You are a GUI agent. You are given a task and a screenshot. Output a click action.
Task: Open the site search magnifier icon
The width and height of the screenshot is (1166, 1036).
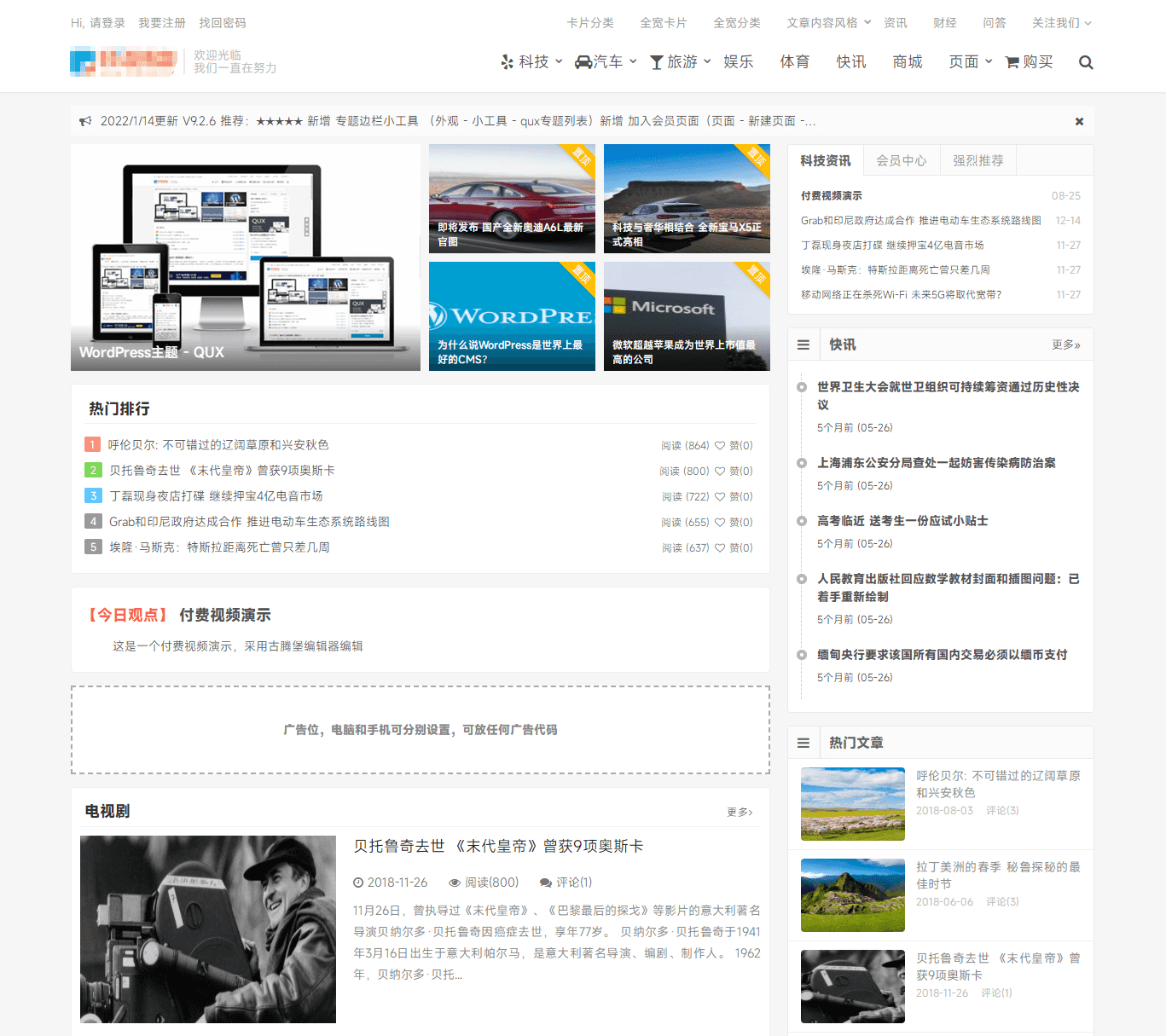pos(1085,62)
